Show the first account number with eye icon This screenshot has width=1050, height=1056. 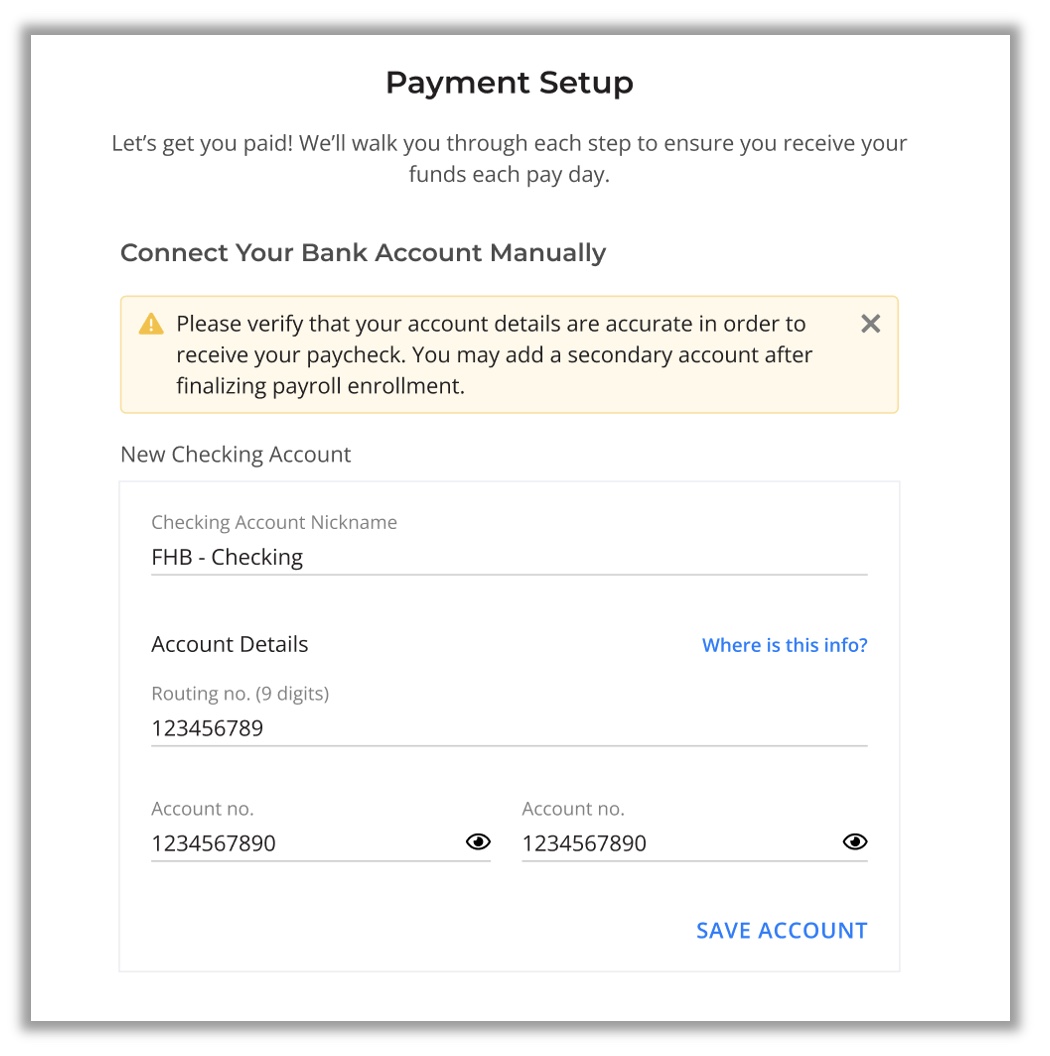[x=478, y=842]
